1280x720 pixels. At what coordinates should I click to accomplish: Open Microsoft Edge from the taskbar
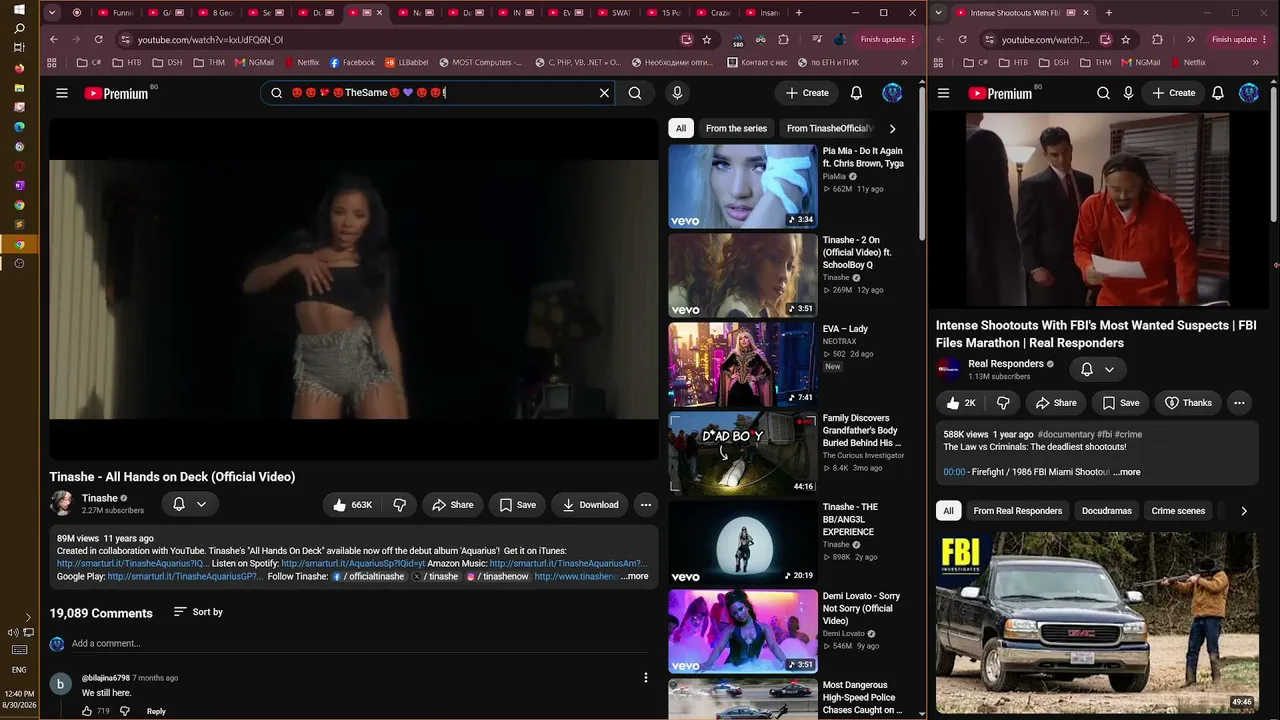pyautogui.click(x=19, y=127)
